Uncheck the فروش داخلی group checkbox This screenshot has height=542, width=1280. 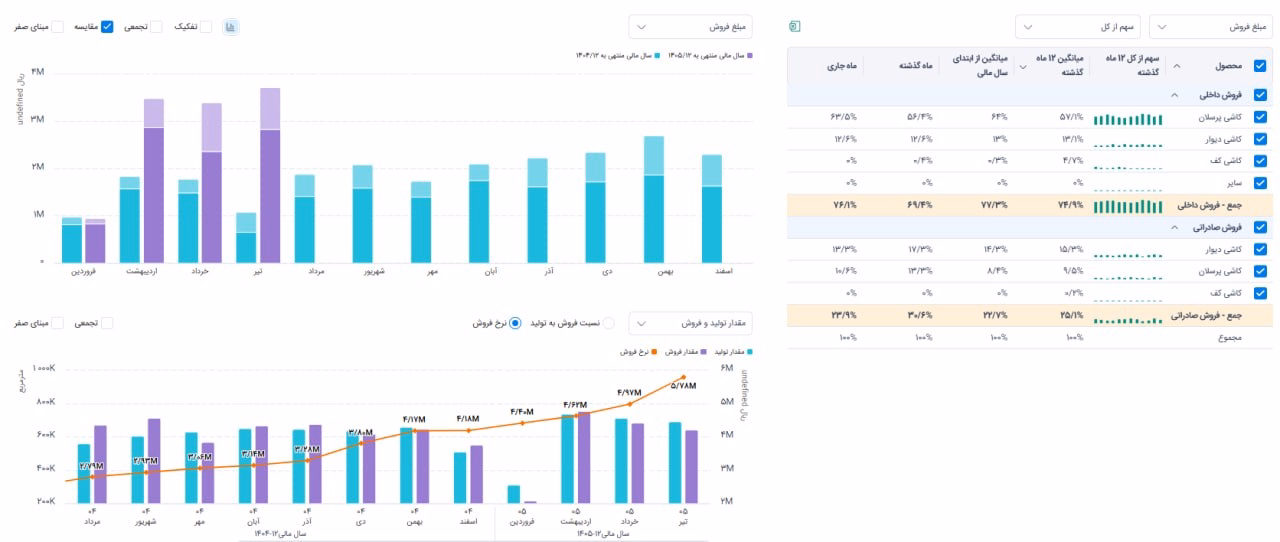pos(1259,96)
